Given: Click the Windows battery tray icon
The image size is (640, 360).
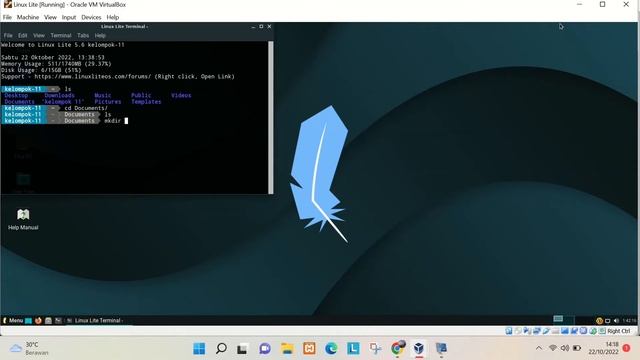Looking at the screenshot, I should [x=577, y=348].
